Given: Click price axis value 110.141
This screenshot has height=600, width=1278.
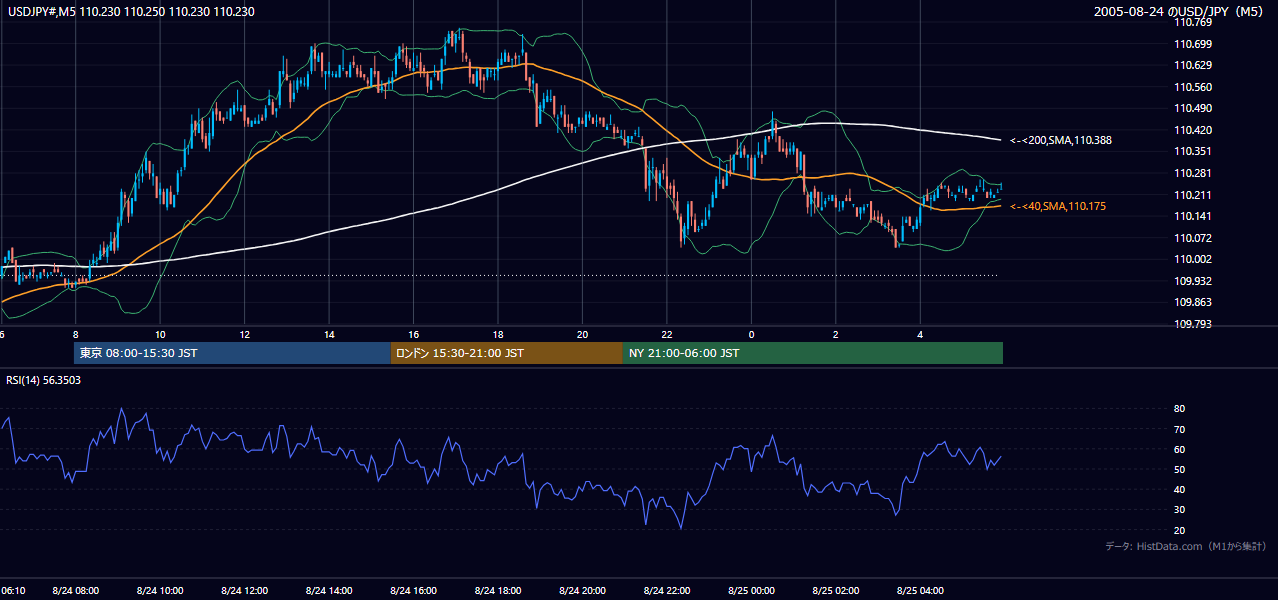Looking at the screenshot, I should pyautogui.click(x=1192, y=216).
